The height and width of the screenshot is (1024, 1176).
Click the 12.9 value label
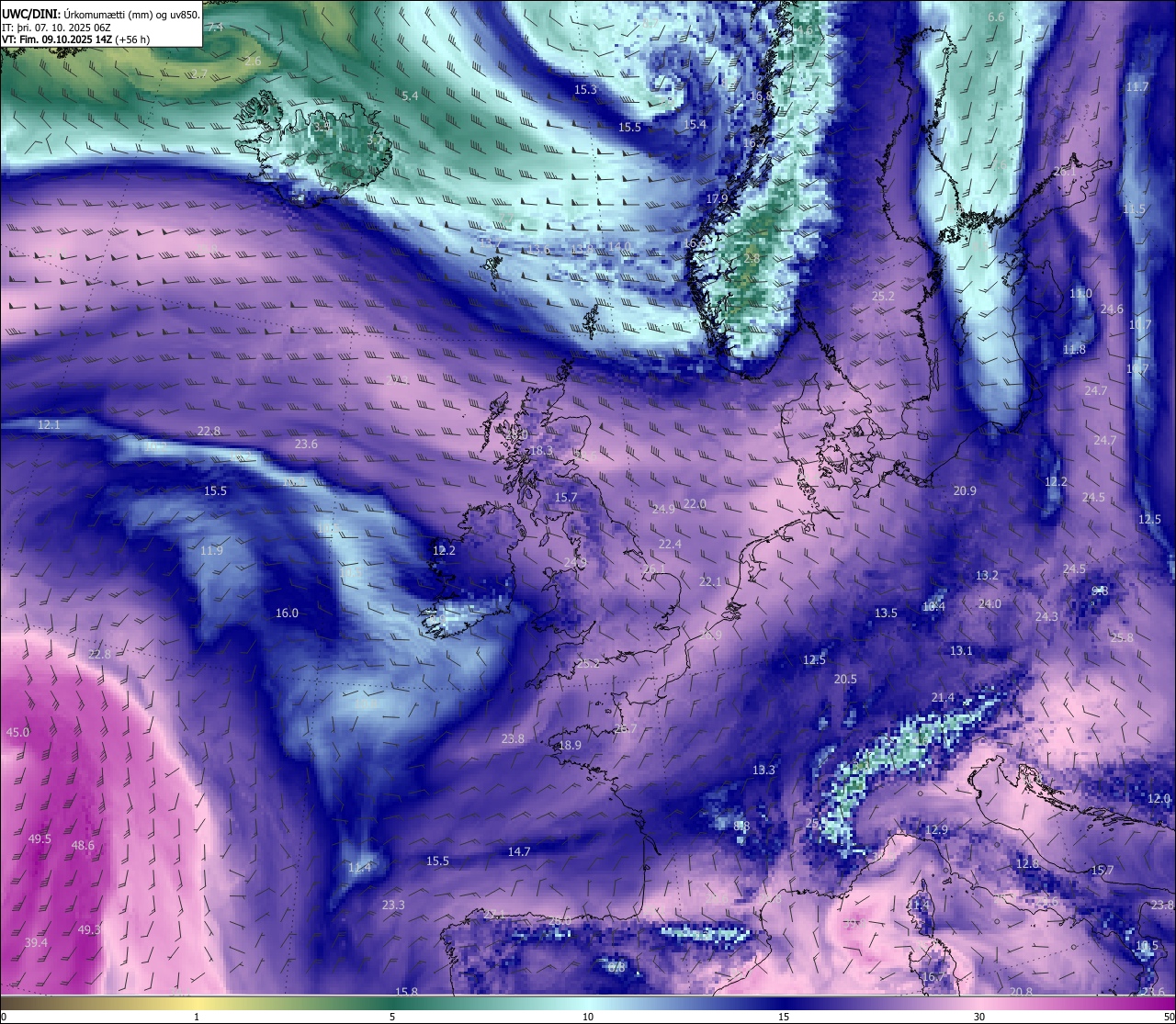tap(936, 829)
